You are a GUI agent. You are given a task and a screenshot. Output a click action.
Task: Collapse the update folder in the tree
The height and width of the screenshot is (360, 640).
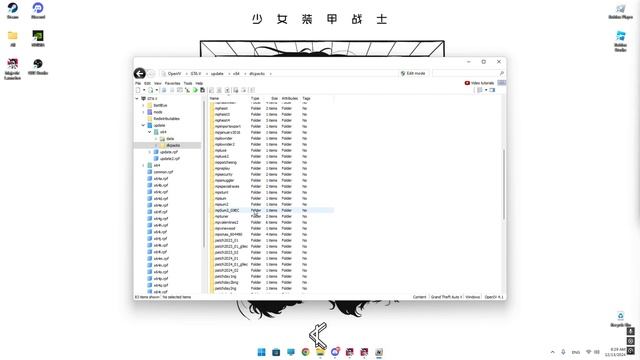143,125
